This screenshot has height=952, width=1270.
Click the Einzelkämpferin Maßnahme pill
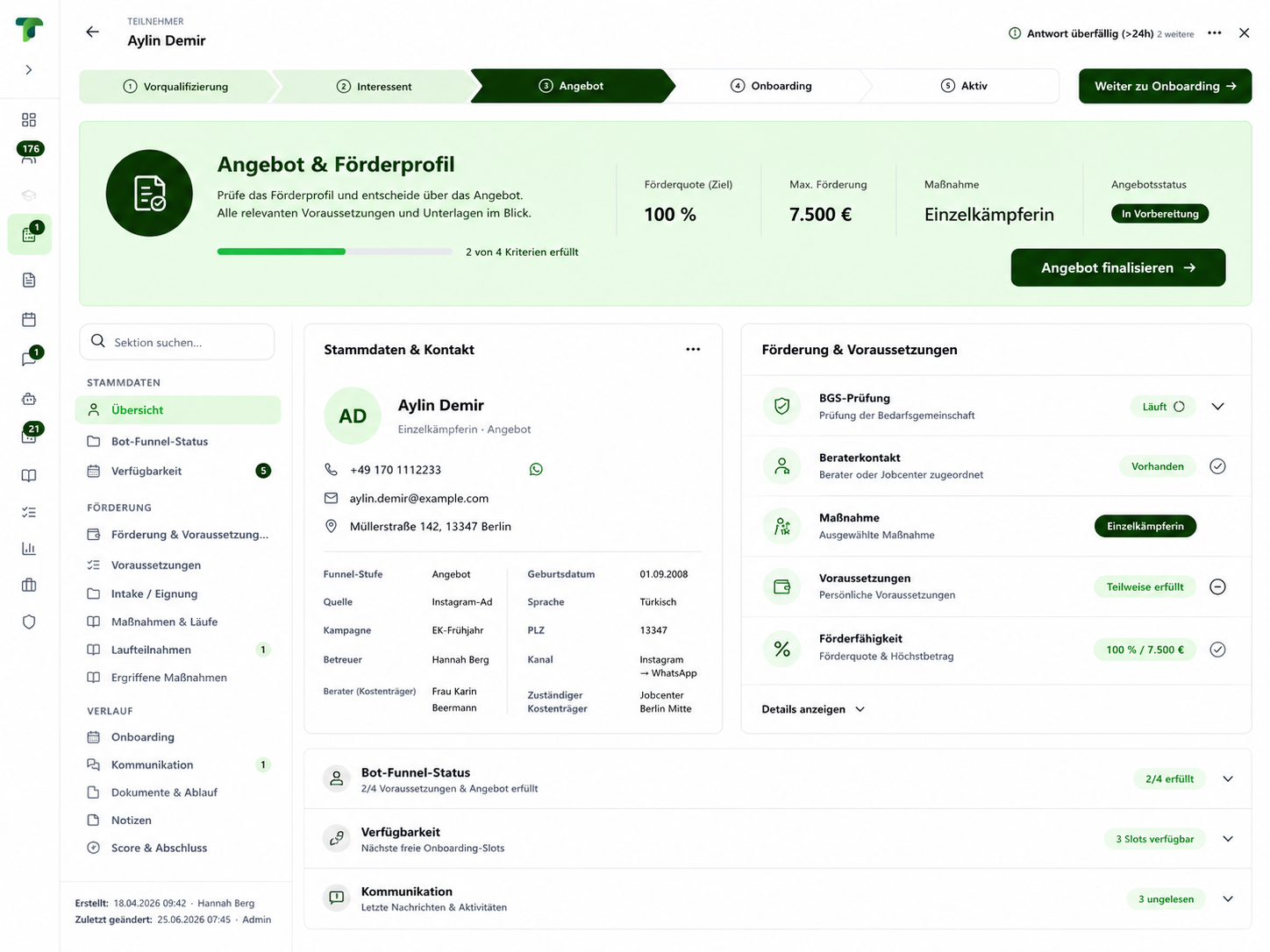1145,526
